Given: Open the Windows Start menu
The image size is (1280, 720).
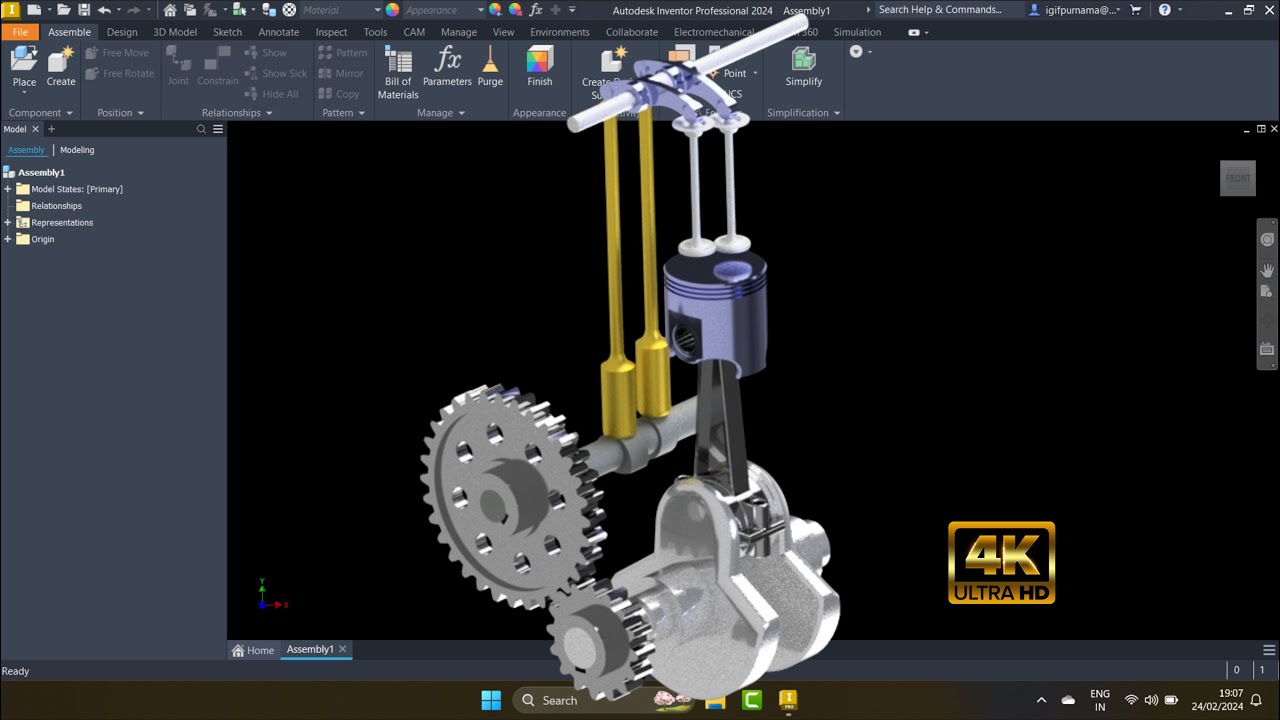Looking at the screenshot, I should (491, 700).
